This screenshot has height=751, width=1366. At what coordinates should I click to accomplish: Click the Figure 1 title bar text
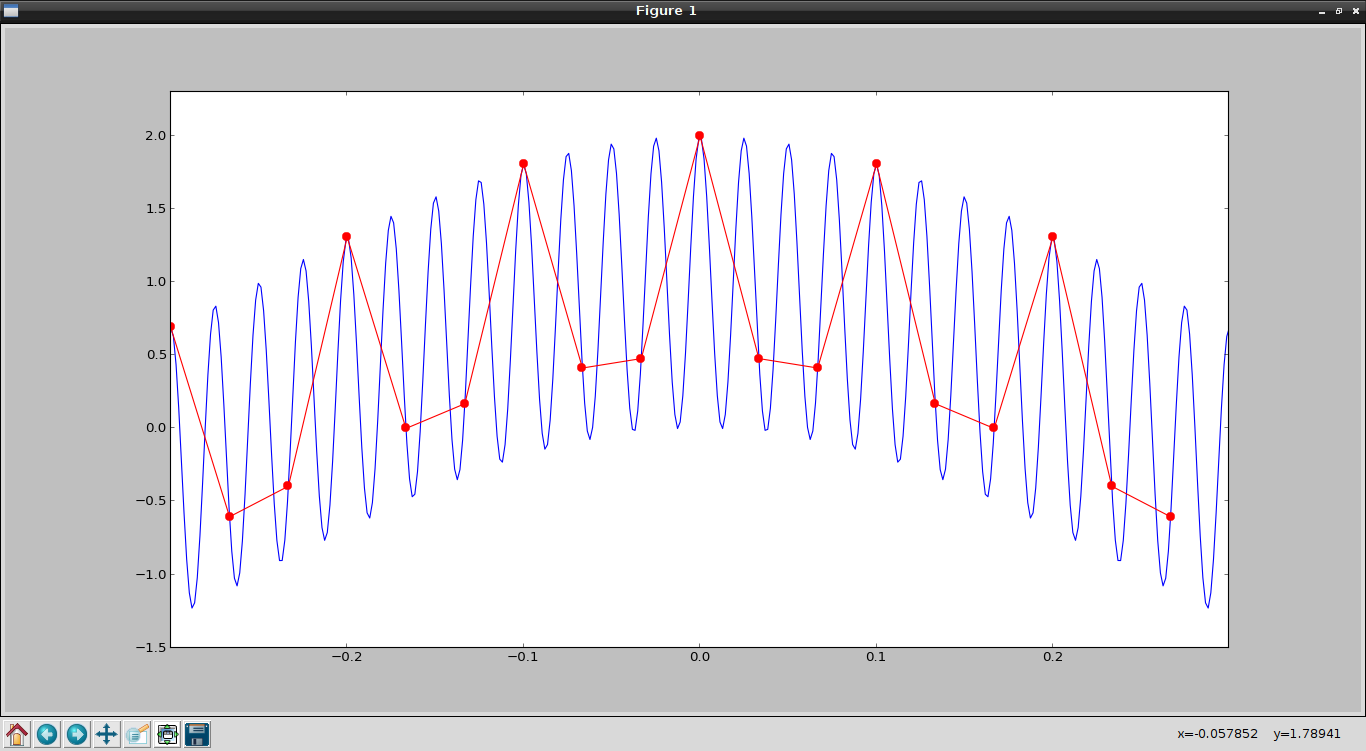coord(666,11)
